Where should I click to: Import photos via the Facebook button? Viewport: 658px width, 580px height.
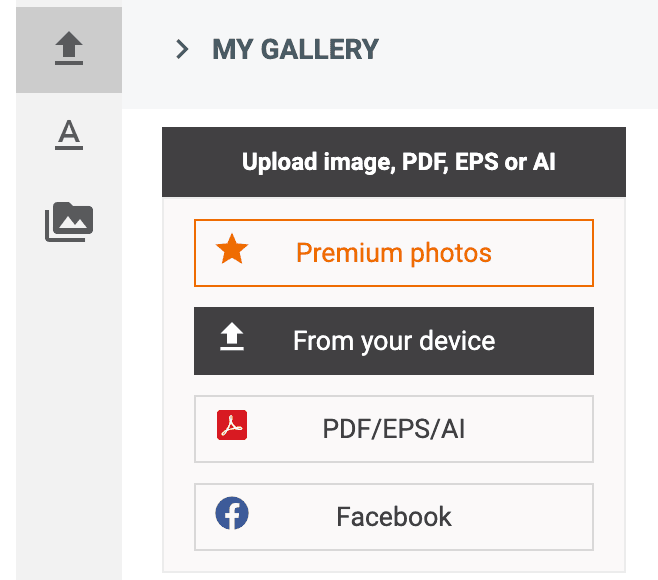click(394, 517)
